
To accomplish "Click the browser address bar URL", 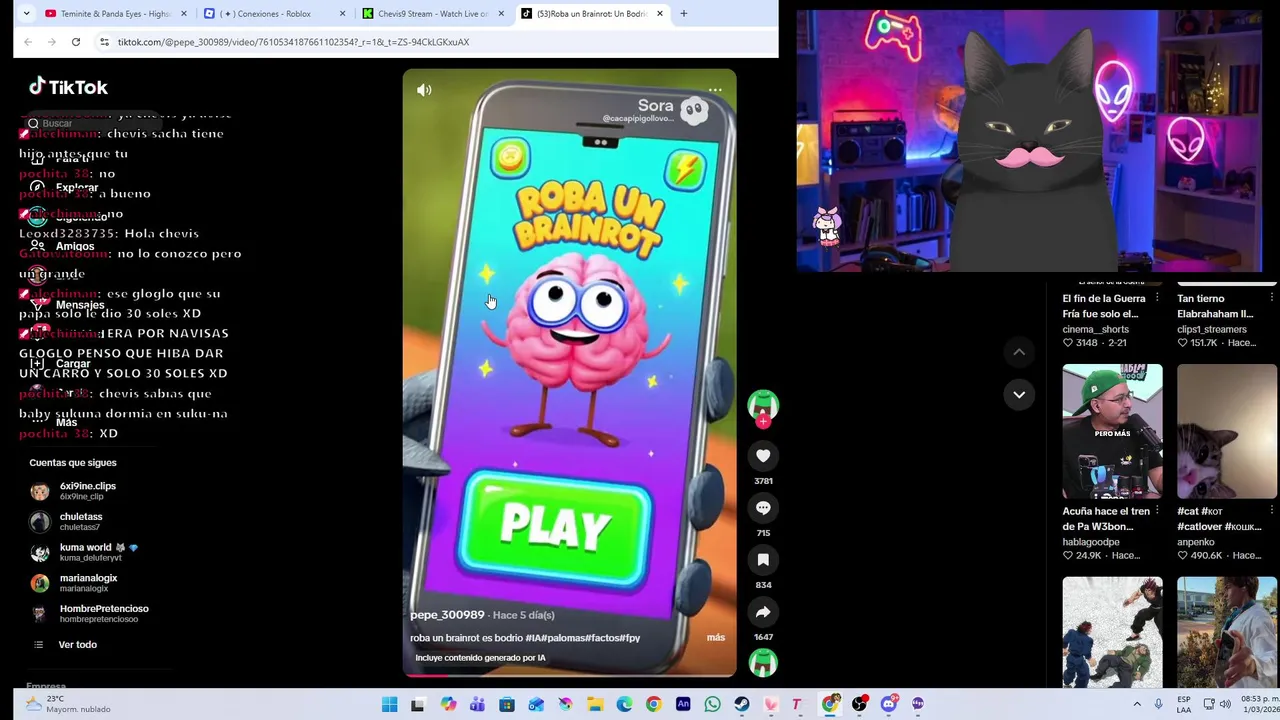I will click(x=293, y=42).
